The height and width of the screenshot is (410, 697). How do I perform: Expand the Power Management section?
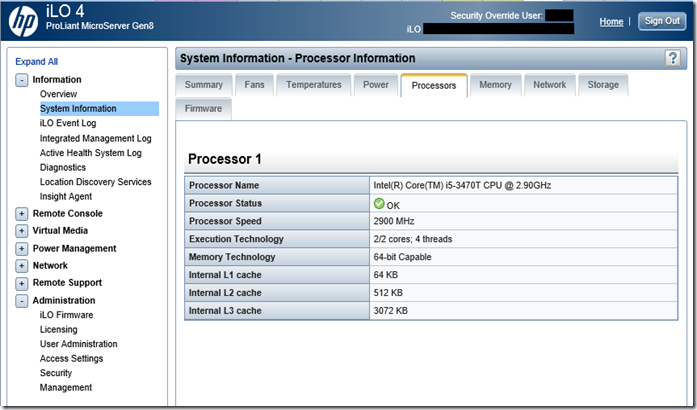(22, 249)
